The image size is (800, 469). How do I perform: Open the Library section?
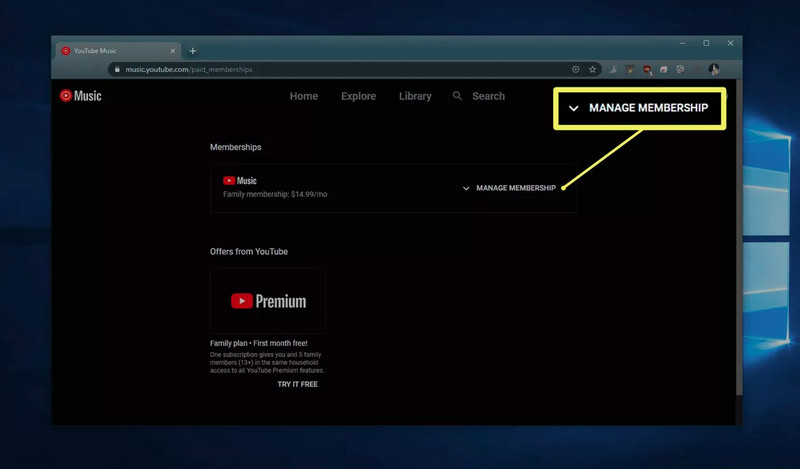pyautogui.click(x=415, y=96)
